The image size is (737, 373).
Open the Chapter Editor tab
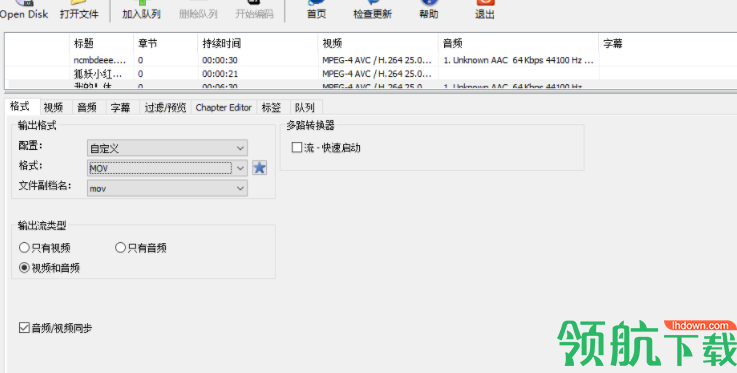pyautogui.click(x=224, y=108)
